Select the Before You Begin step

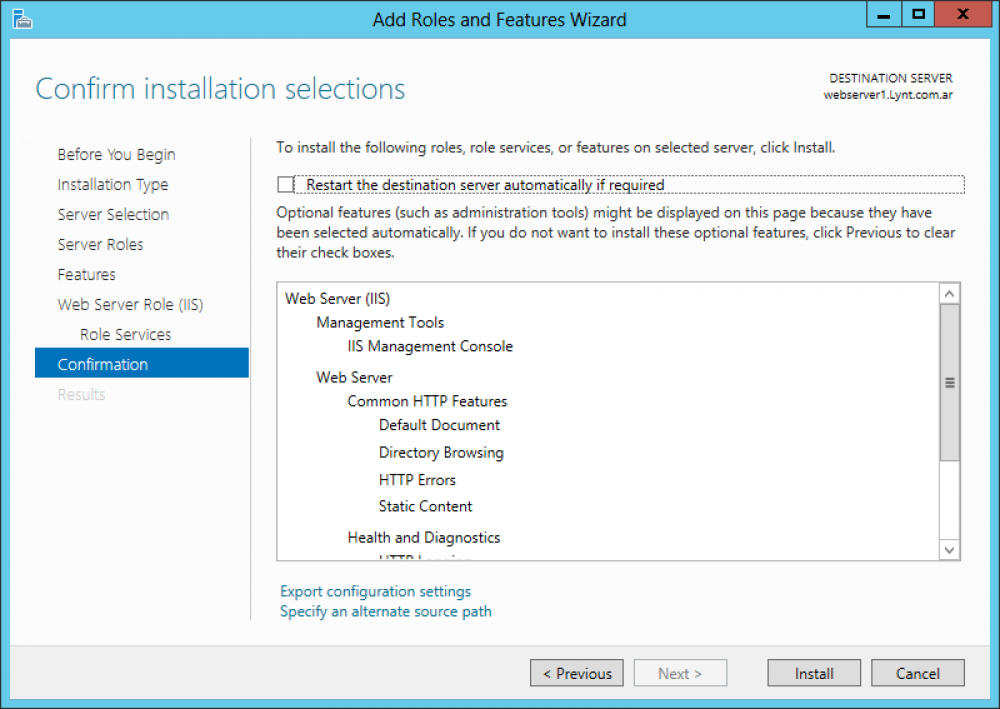116,154
